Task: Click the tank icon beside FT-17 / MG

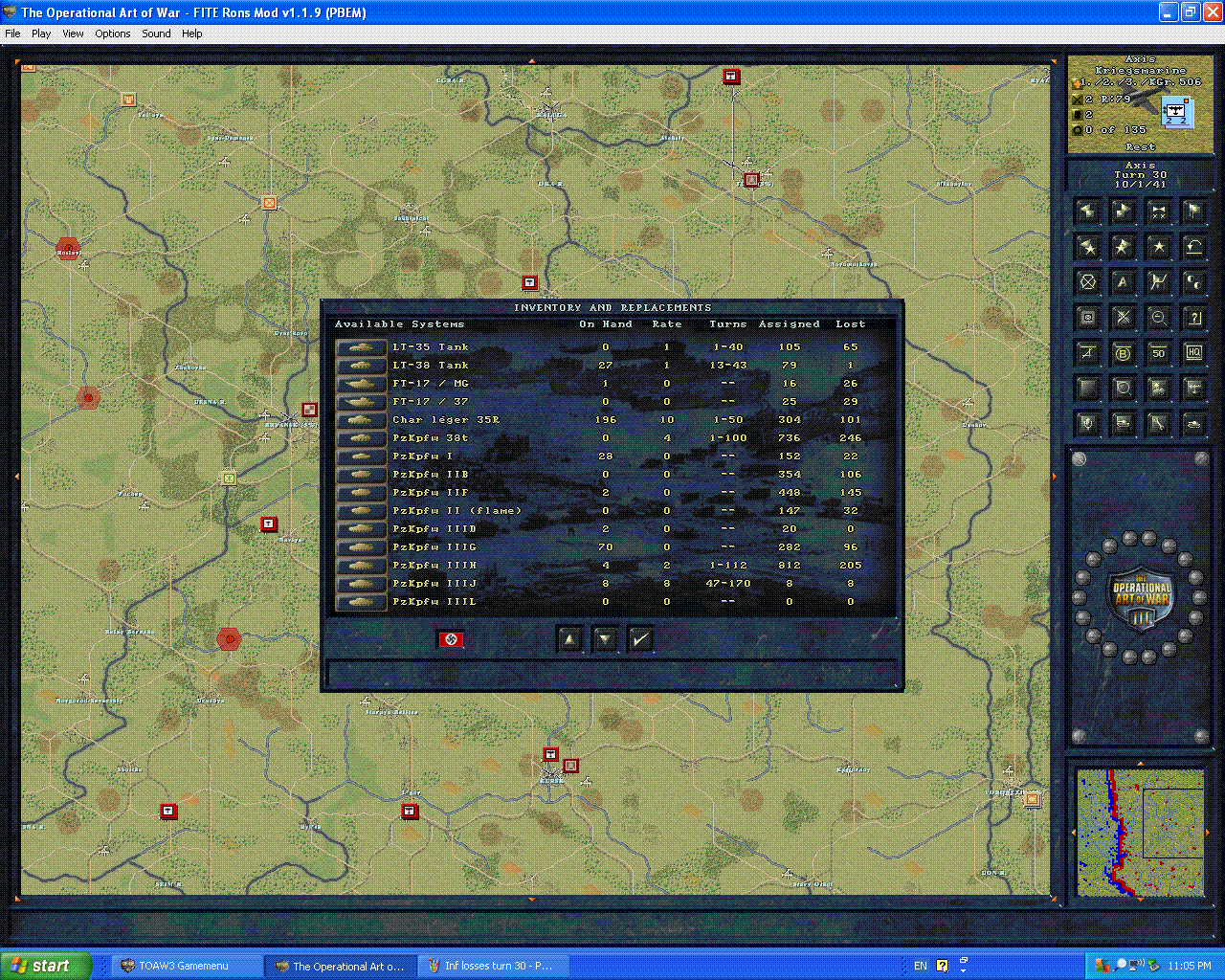Action: click(361, 384)
